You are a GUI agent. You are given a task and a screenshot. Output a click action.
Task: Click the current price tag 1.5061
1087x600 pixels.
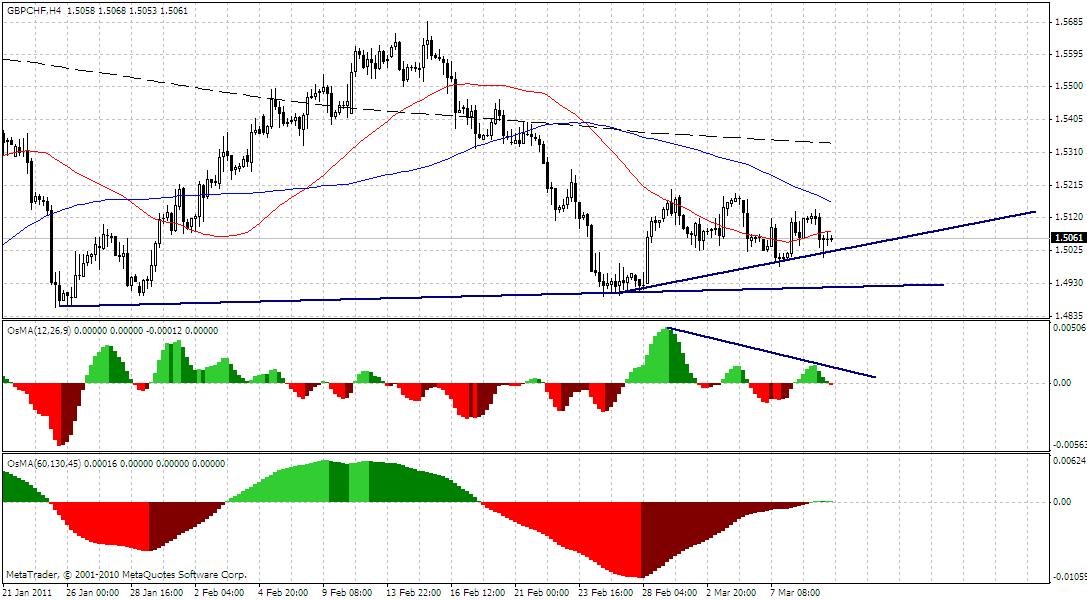click(1068, 238)
